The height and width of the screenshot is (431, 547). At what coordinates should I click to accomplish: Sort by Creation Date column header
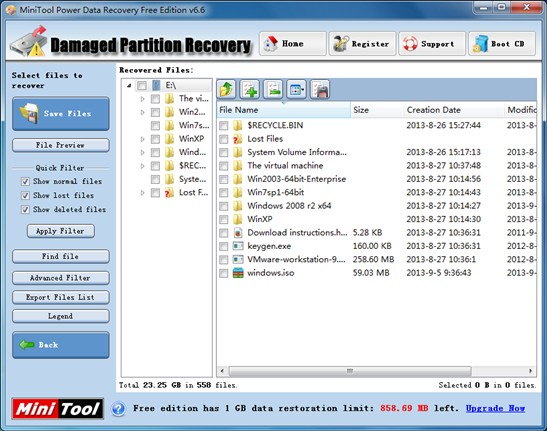[454, 110]
